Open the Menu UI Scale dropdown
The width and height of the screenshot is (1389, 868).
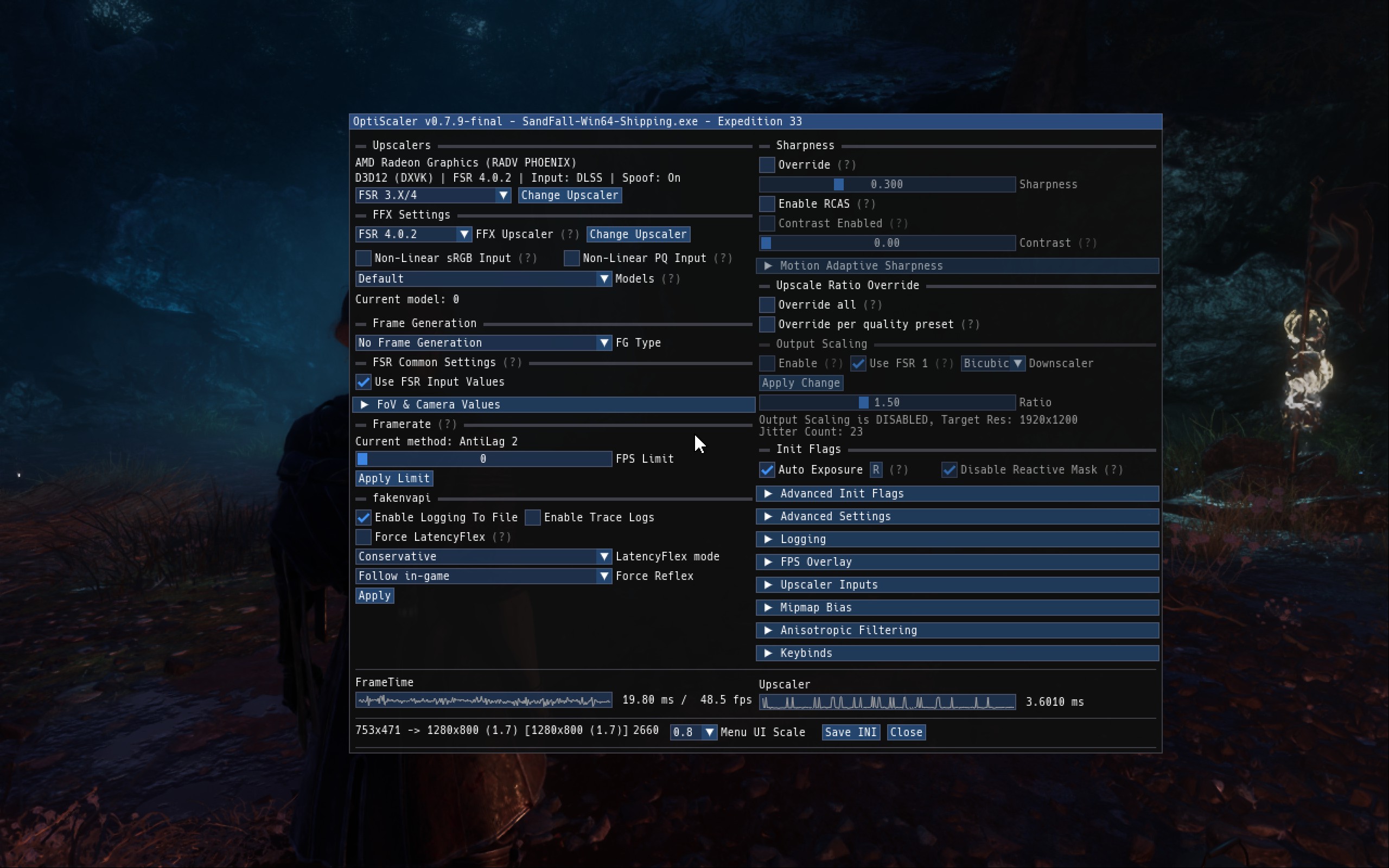click(x=693, y=732)
